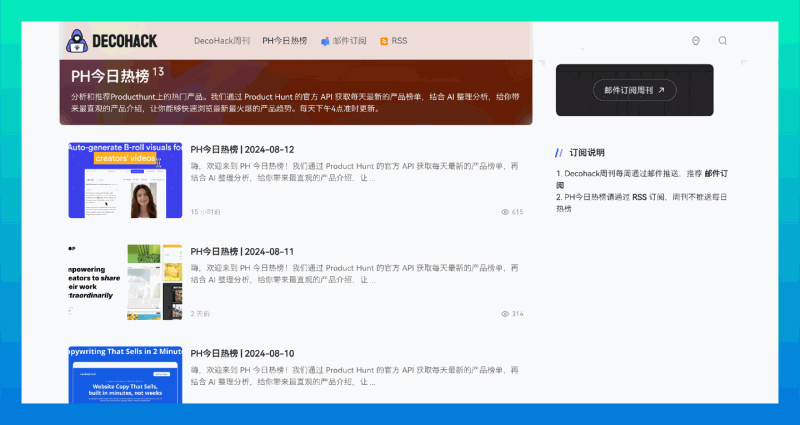
Task: Click the orange RSS feed icon
Action: (x=384, y=41)
